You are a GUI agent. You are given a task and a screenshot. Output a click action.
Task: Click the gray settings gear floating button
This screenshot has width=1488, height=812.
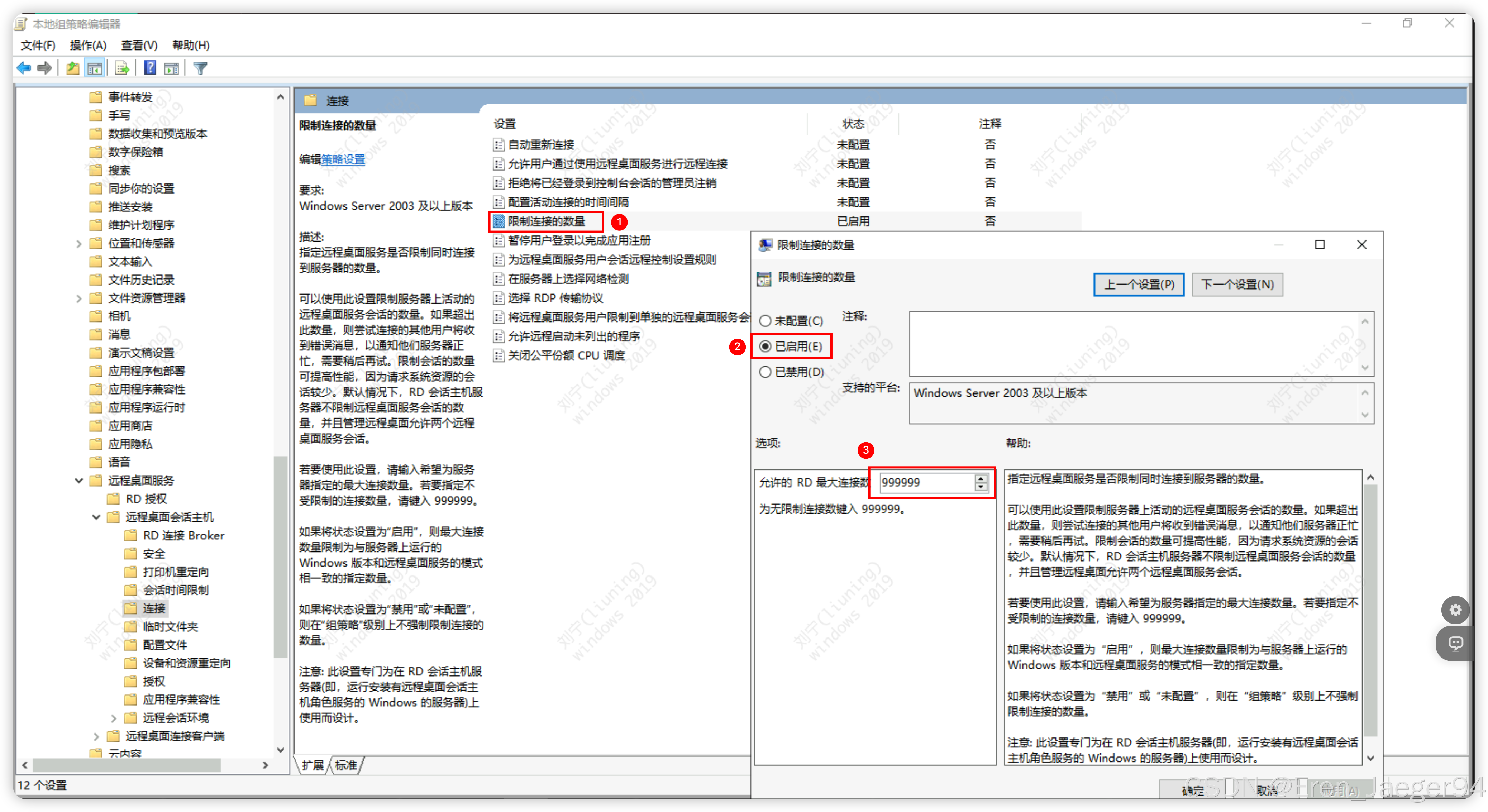pyautogui.click(x=1455, y=610)
